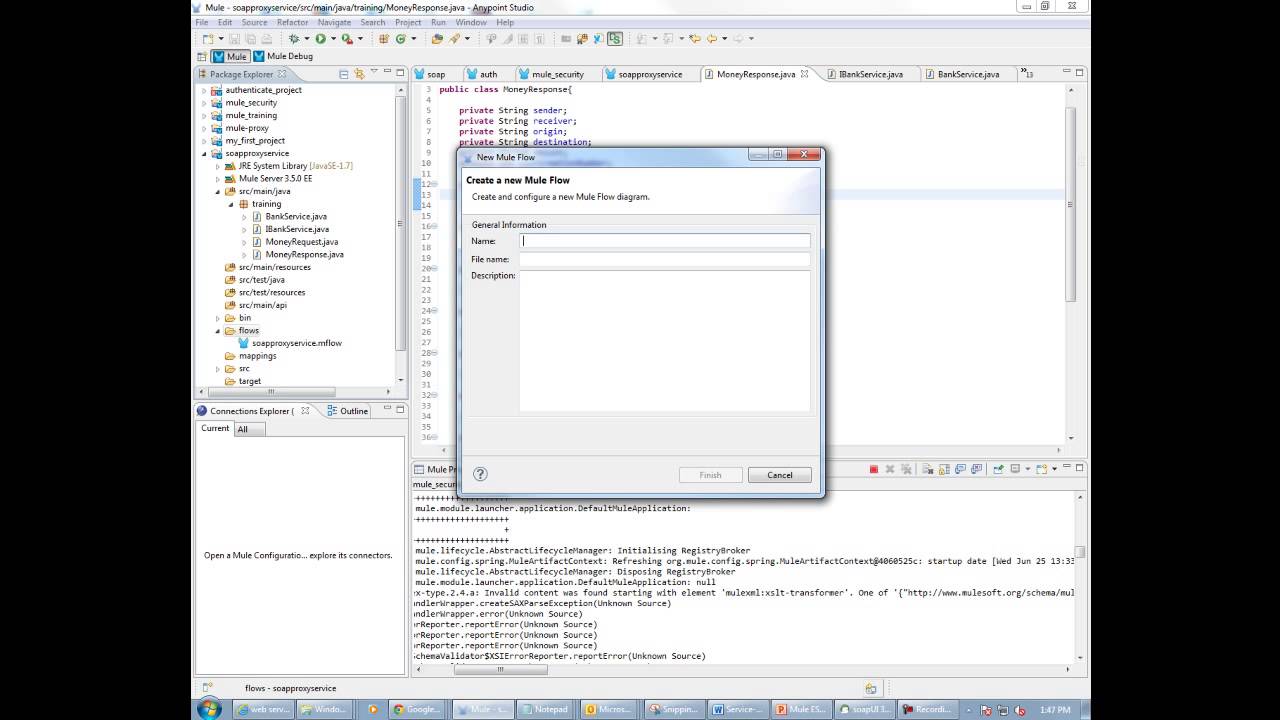
Task: Collapse the src/main/java folder
Action: [218, 191]
